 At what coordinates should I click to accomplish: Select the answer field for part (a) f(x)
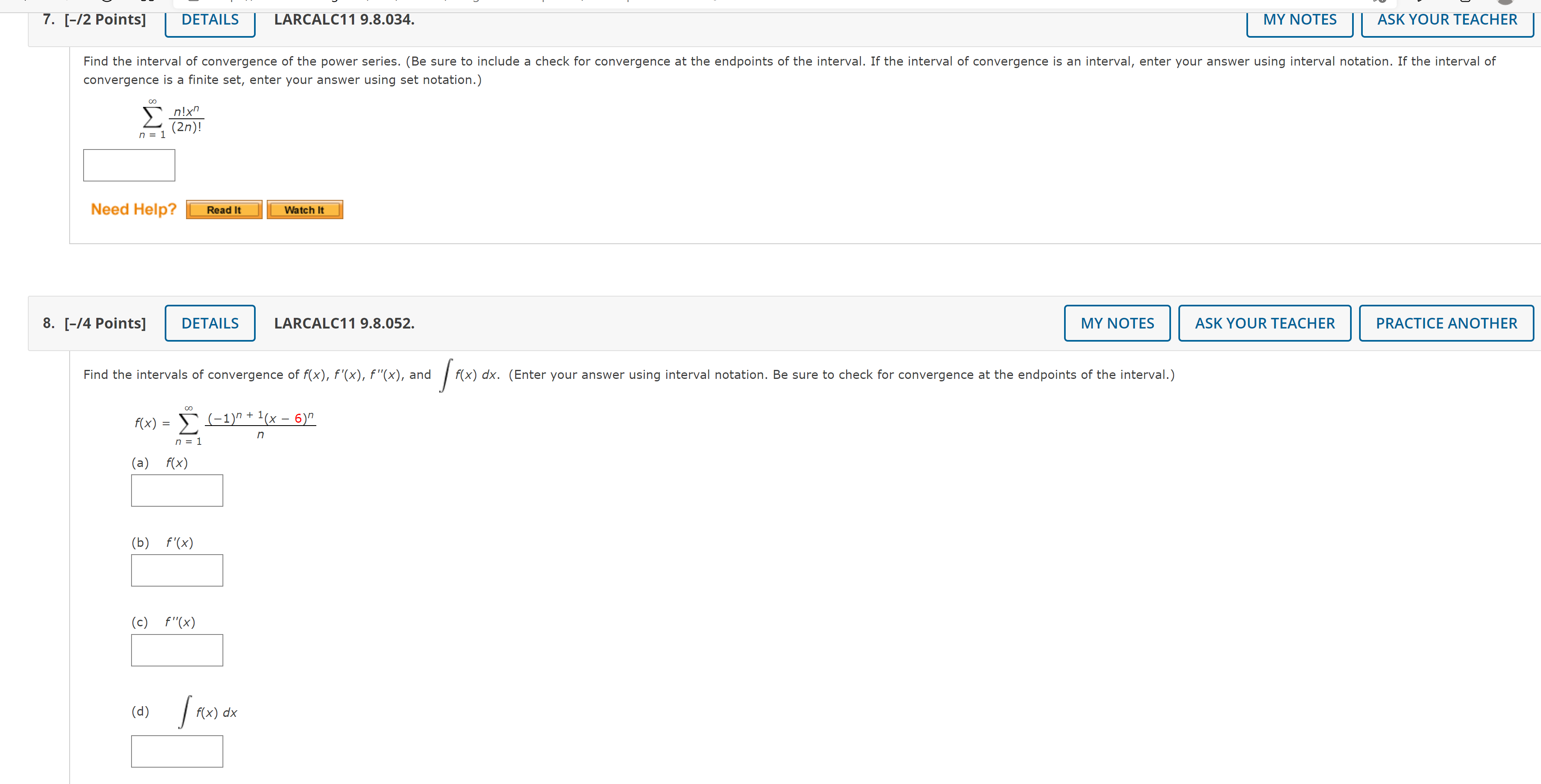point(177,490)
